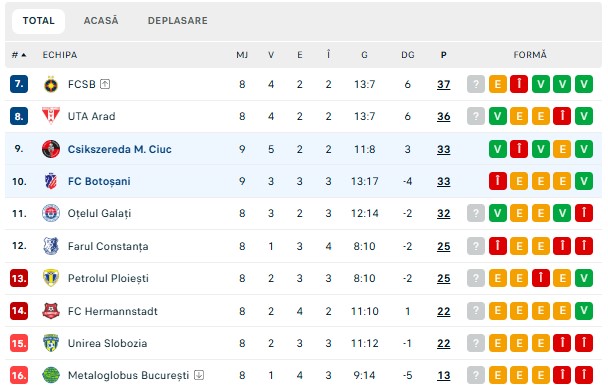Click the FCSB club crest icon
Viewport: 608px width, 389px height.
tap(51, 84)
